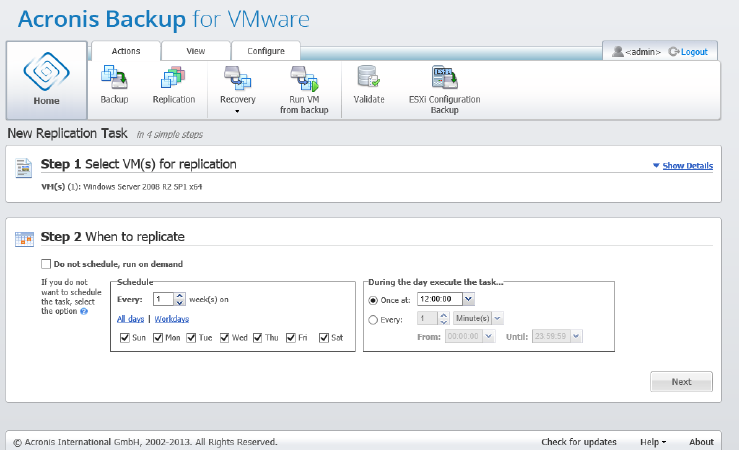The width and height of the screenshot is (739, 450).
Task: Increase the Every interval stepper
Action: point(443,315)
